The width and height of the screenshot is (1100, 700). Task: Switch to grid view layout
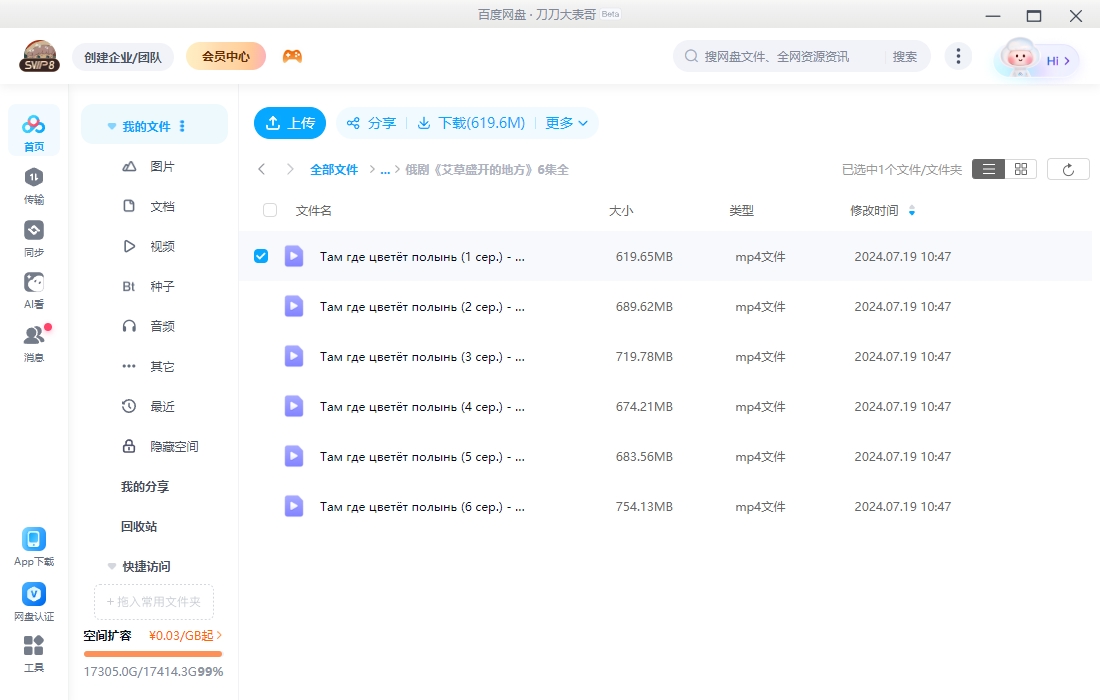coord(1019,168)
